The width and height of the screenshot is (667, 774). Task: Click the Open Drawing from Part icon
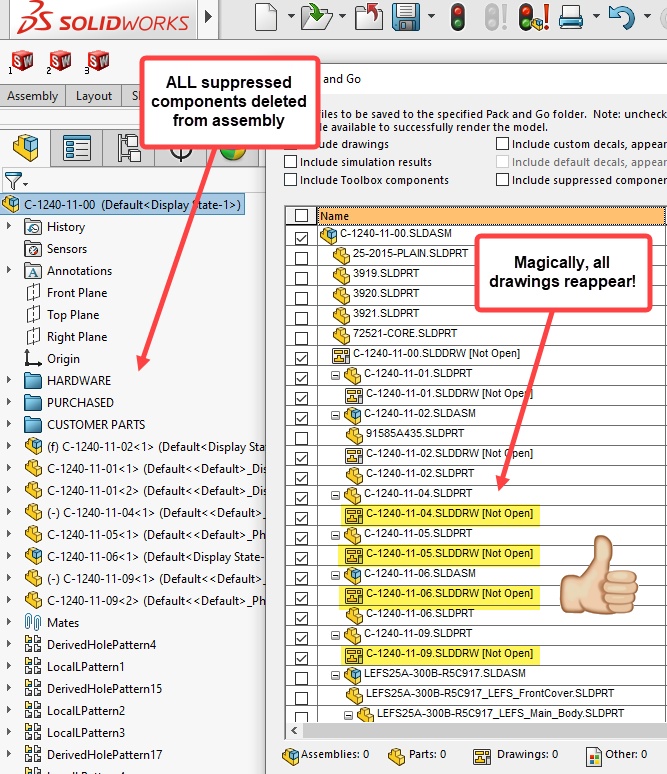click(x=368, y=16)
